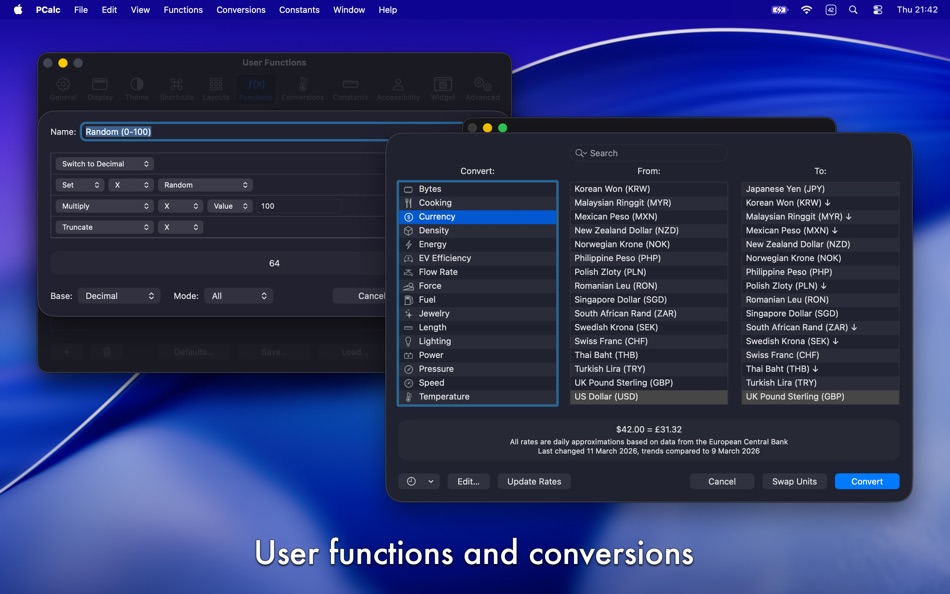This screenshot has height=594, width=950.
Task: Open the Theme settings pane
Action: [139, 88]
